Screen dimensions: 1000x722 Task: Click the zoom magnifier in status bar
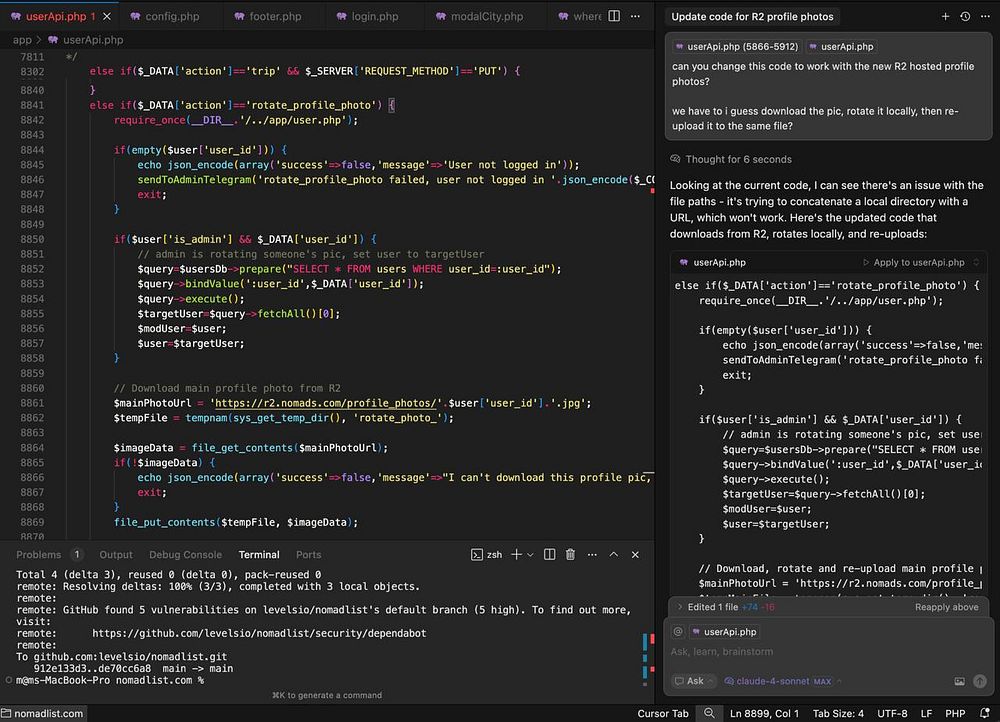click(709, 713)
